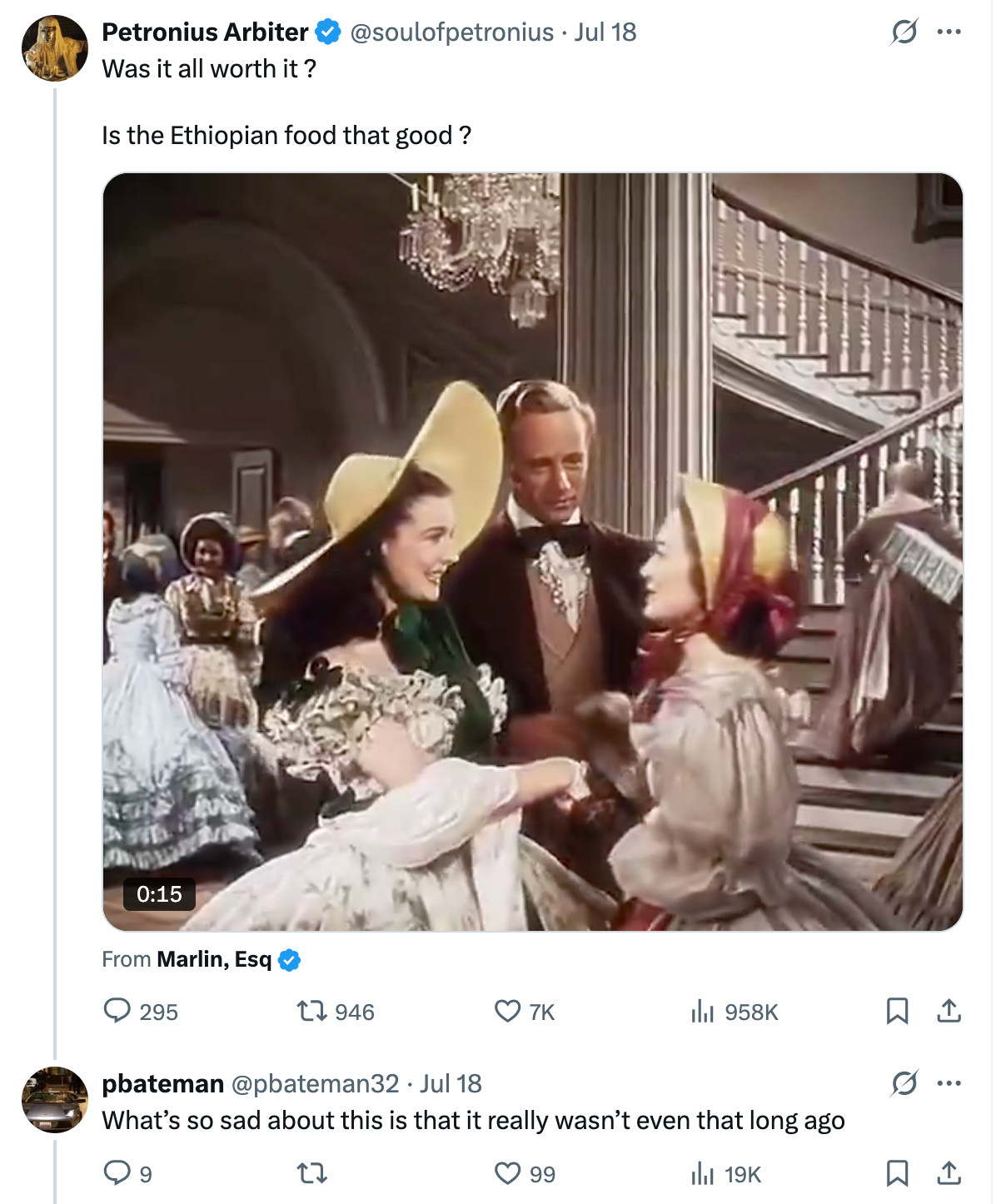The height and width of the screenshot is (1204, 996).
Task: Open pbateman's profile avatar
Action: point(55,1100)
